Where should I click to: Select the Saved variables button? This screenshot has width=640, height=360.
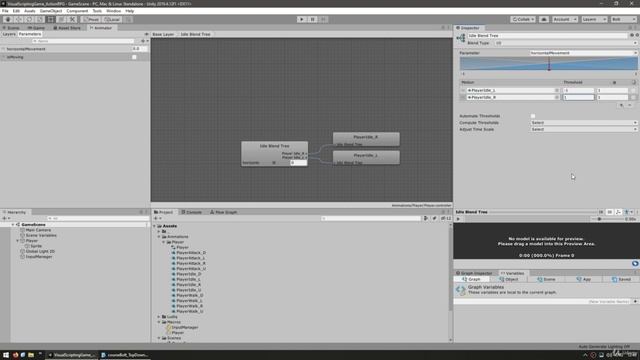pyautogui.click(x=622, y=280)
